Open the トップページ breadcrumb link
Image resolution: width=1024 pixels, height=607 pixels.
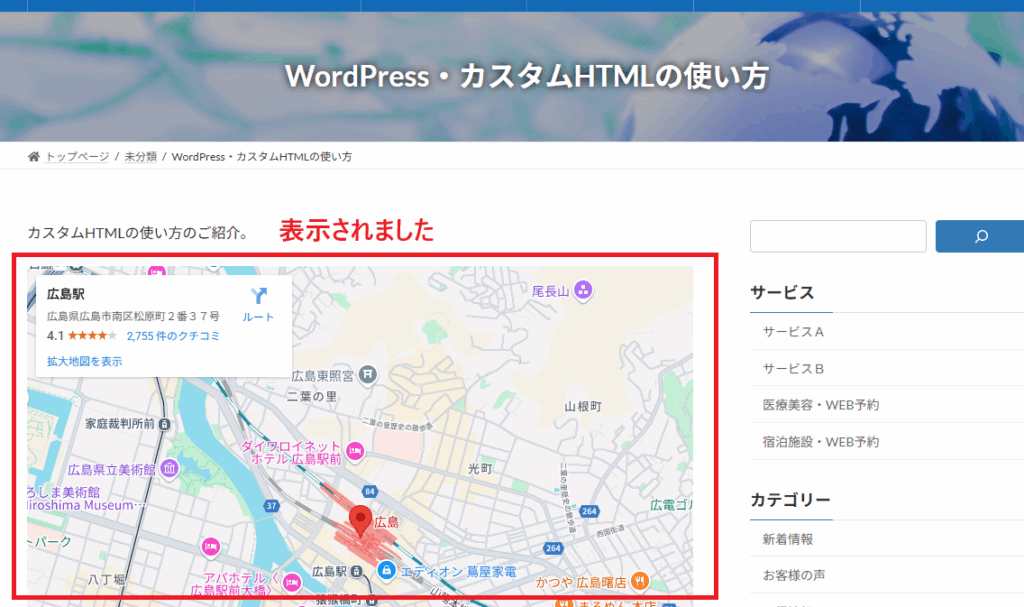[77, 157]
